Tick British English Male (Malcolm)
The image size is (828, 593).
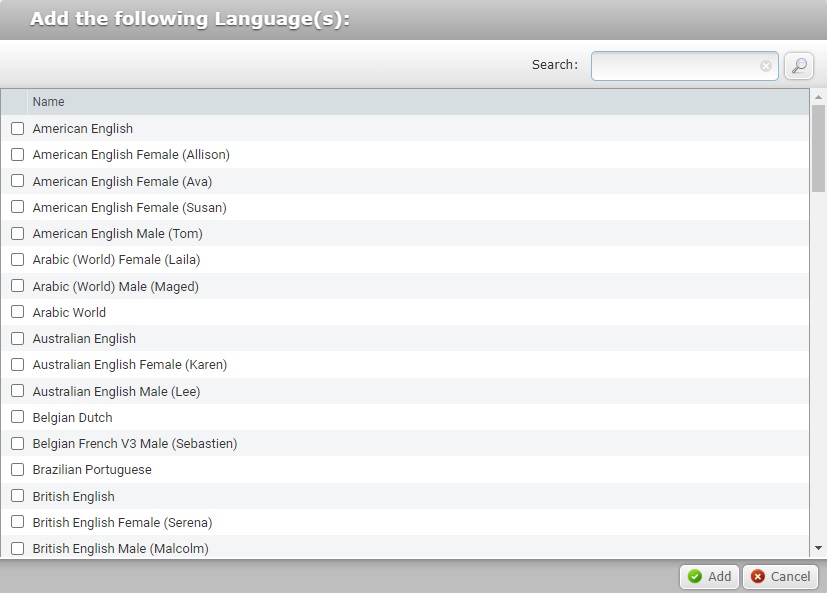click(17, 548)
